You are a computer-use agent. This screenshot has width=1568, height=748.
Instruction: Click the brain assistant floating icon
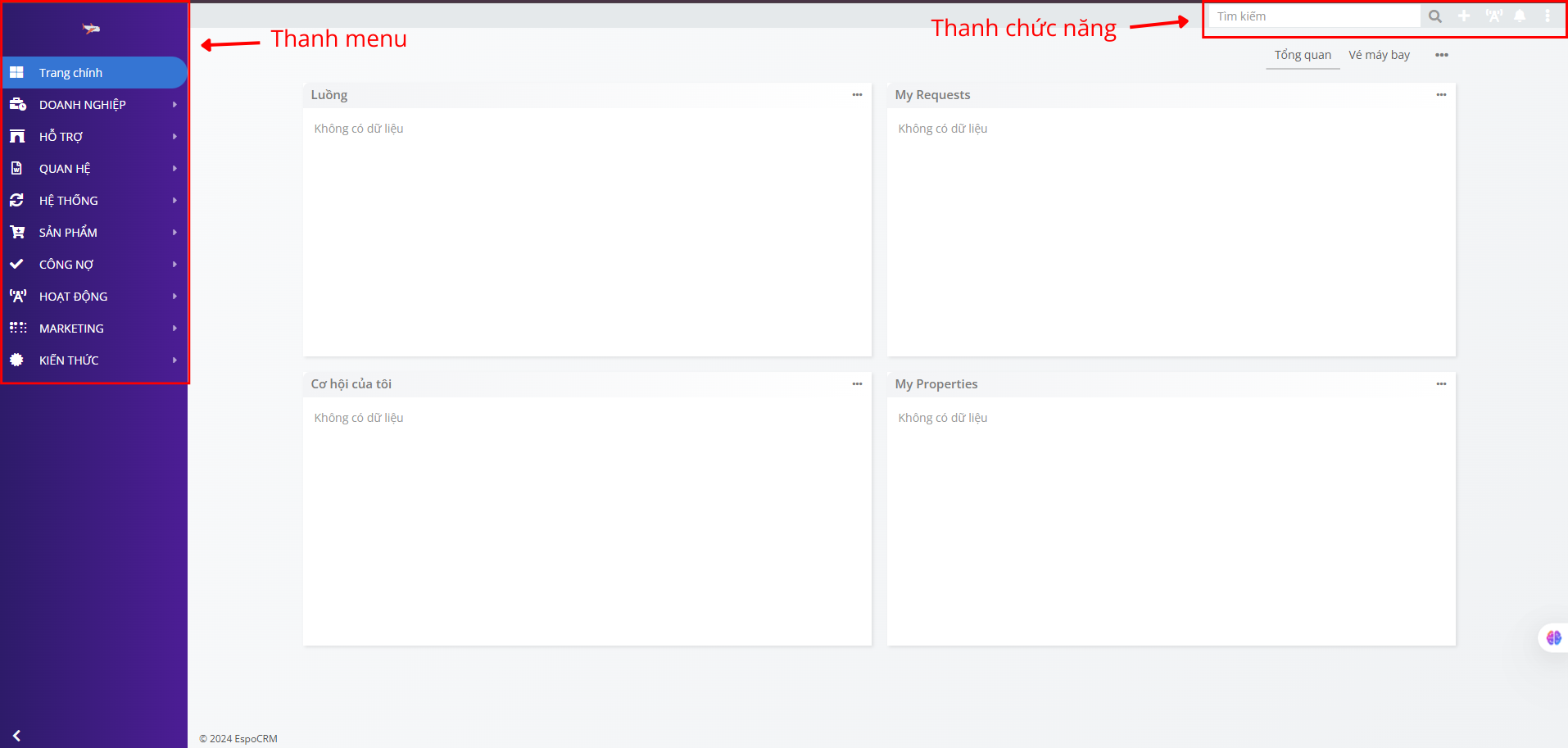point(1553,637)
